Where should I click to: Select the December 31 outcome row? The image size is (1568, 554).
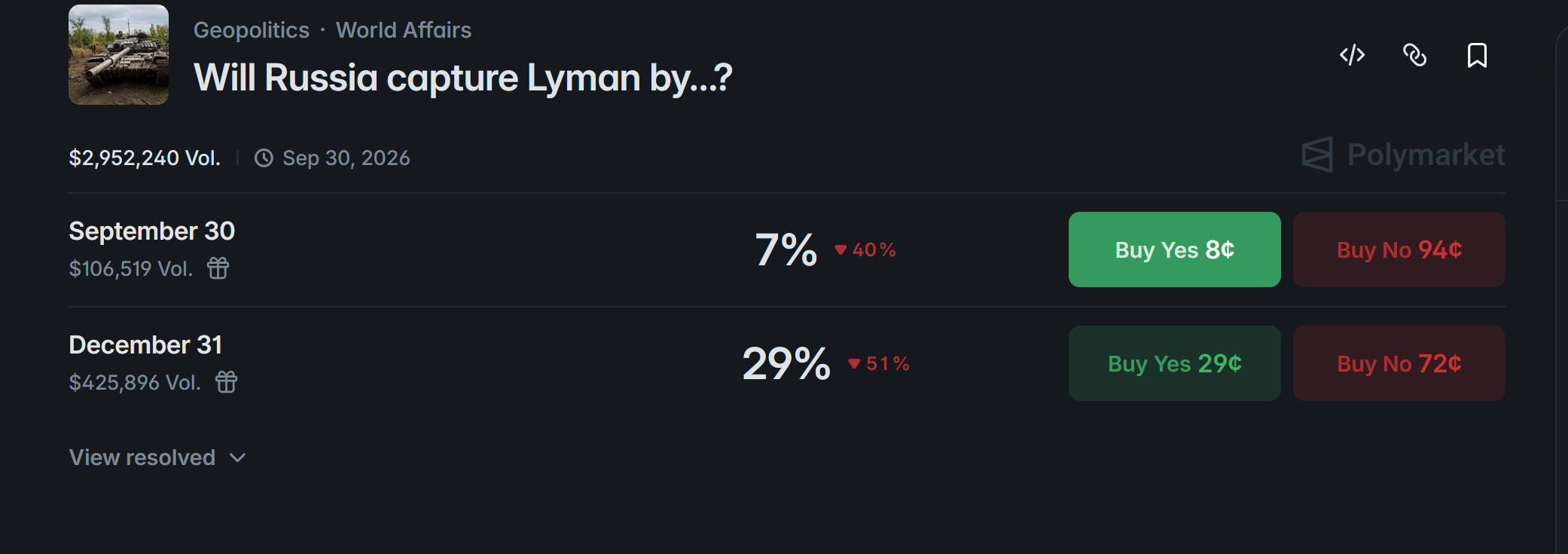(787, 363)
